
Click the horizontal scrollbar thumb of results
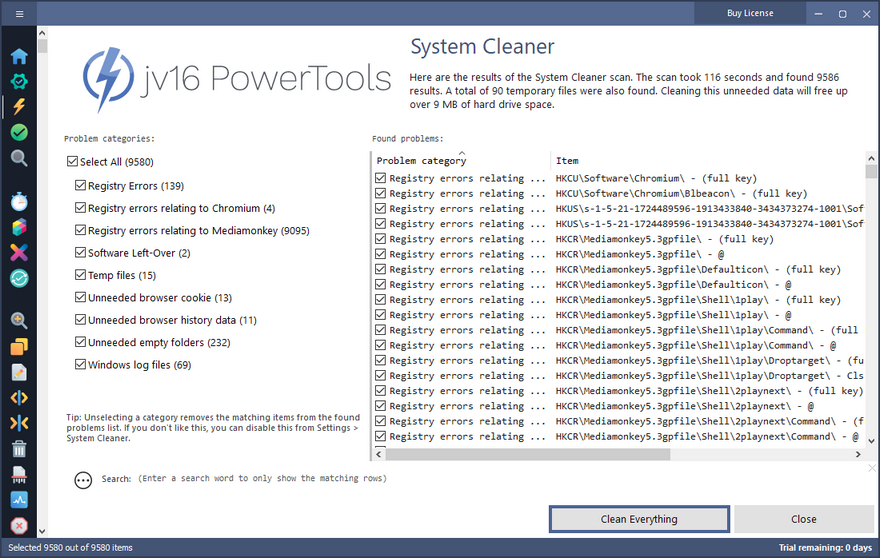(528, 454)
